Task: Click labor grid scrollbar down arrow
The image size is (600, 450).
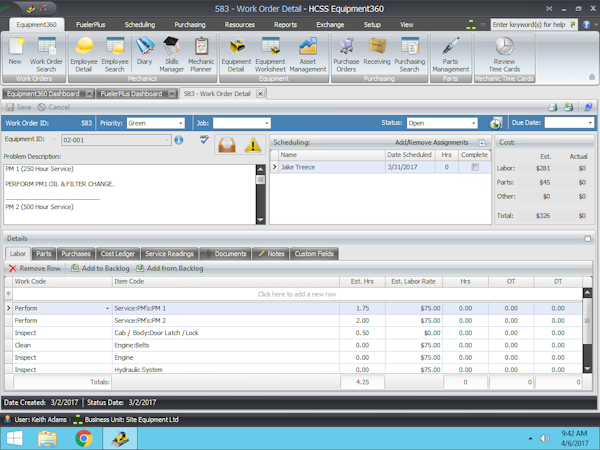Action: click(587, 369)
